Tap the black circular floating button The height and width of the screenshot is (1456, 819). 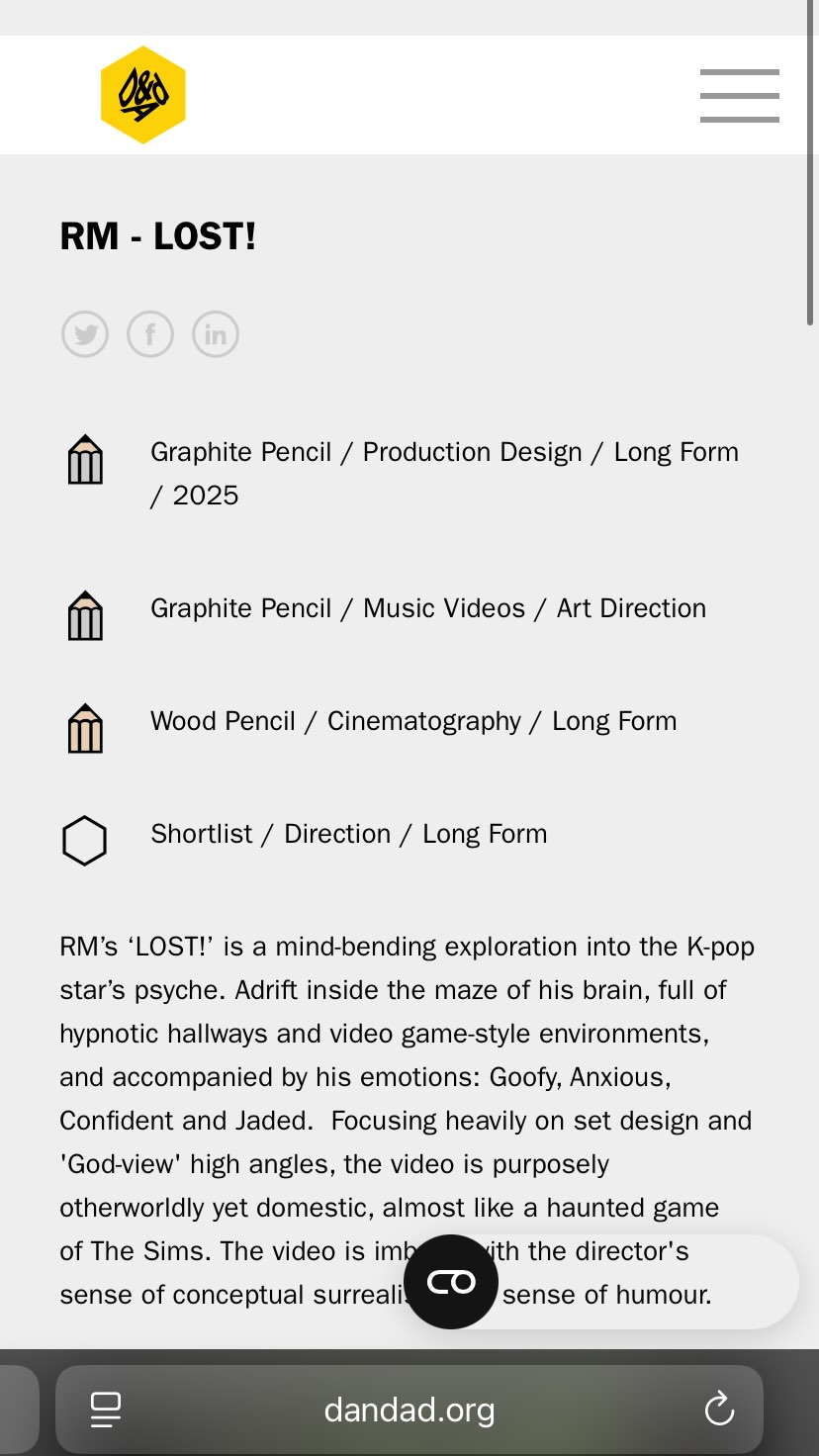click(x=451, y=1282)
